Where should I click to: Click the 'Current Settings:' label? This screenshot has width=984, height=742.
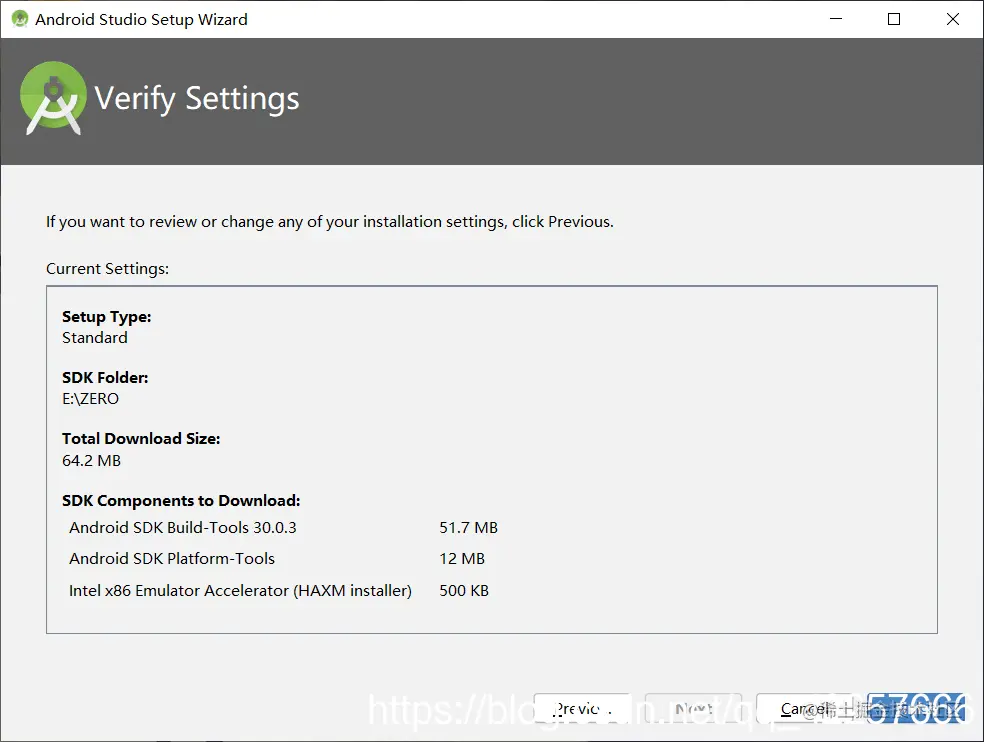[107, 269]
